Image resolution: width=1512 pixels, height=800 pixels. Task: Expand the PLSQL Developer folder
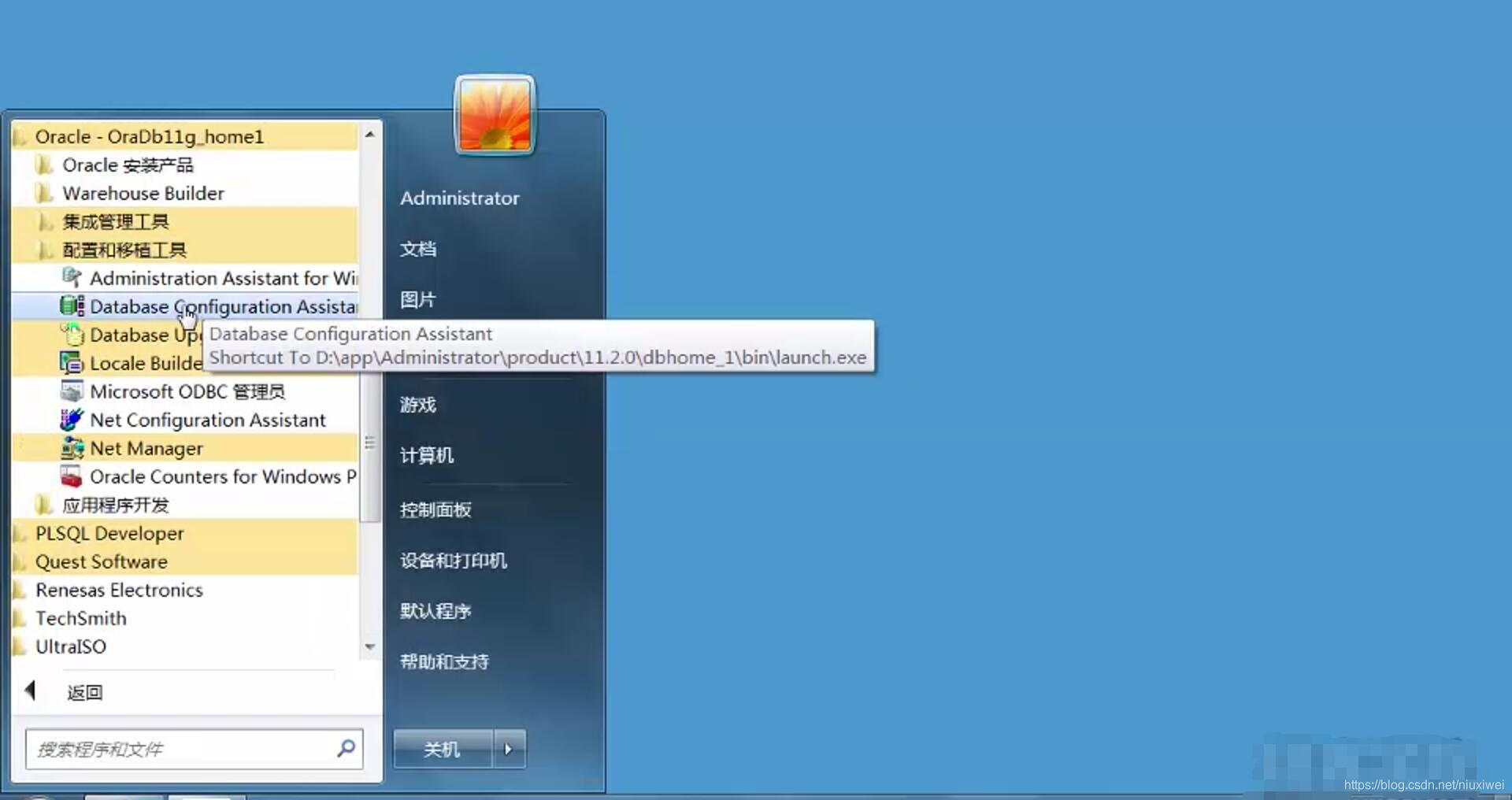[x=185, y=533]
